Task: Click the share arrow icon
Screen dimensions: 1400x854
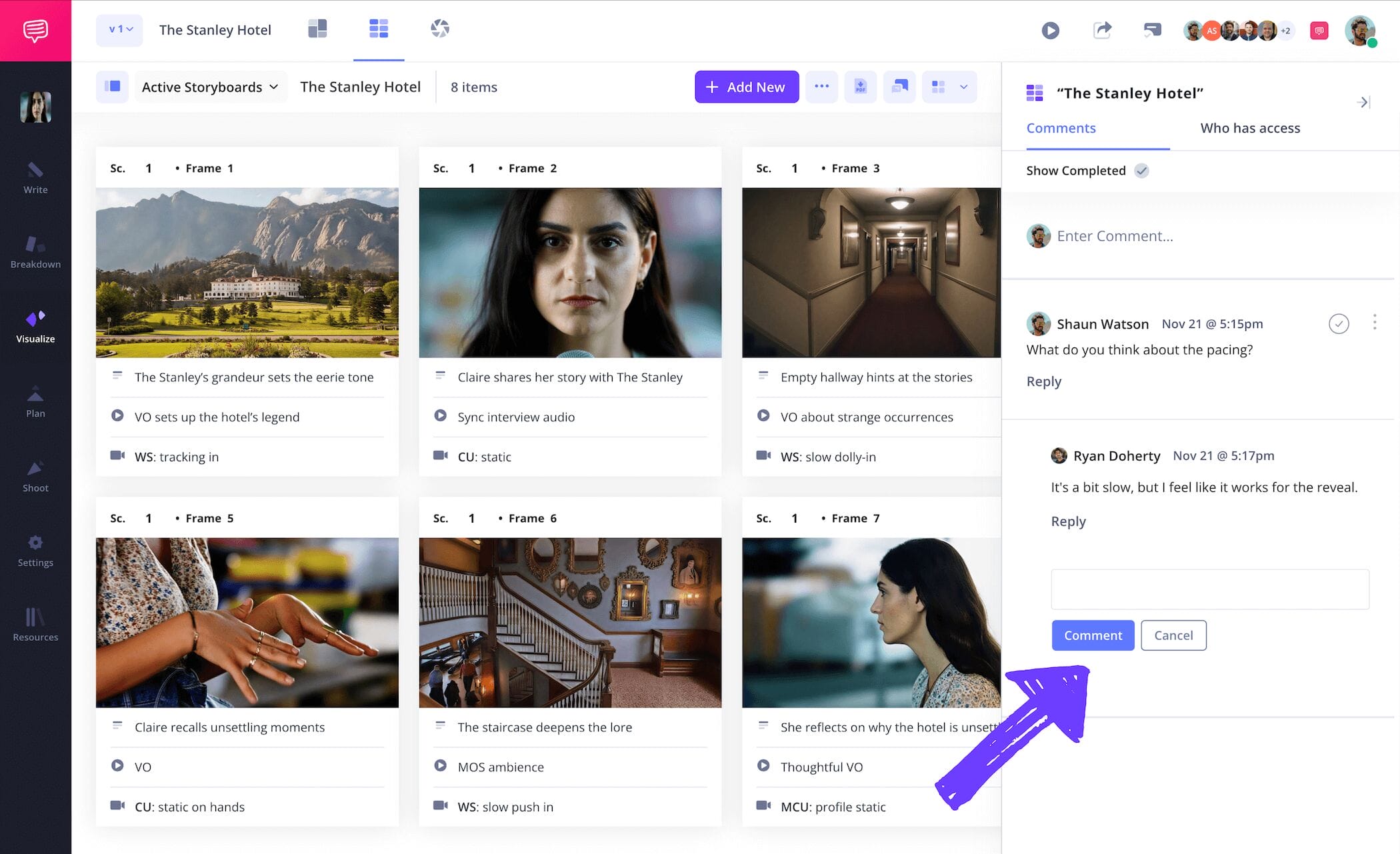Action: (1102, 30)
